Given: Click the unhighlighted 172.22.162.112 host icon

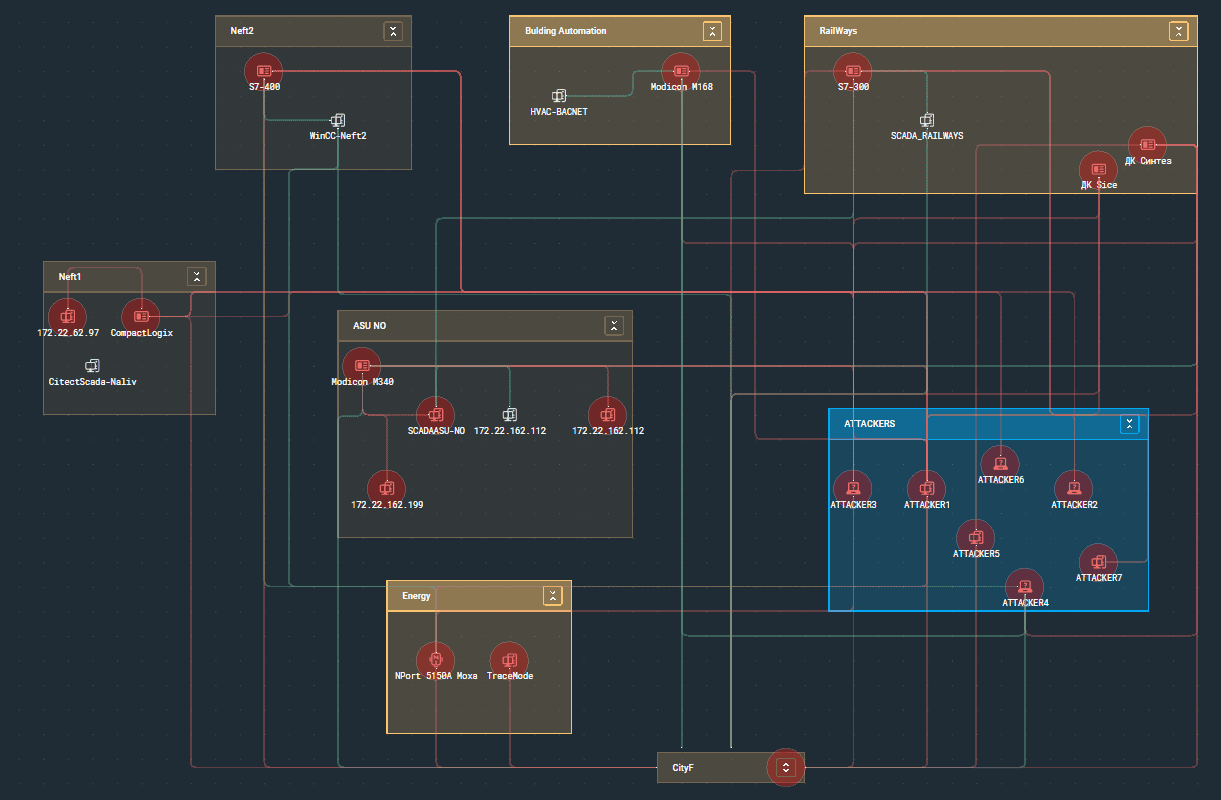Looking at the screenshot, I should click(509, 414).
